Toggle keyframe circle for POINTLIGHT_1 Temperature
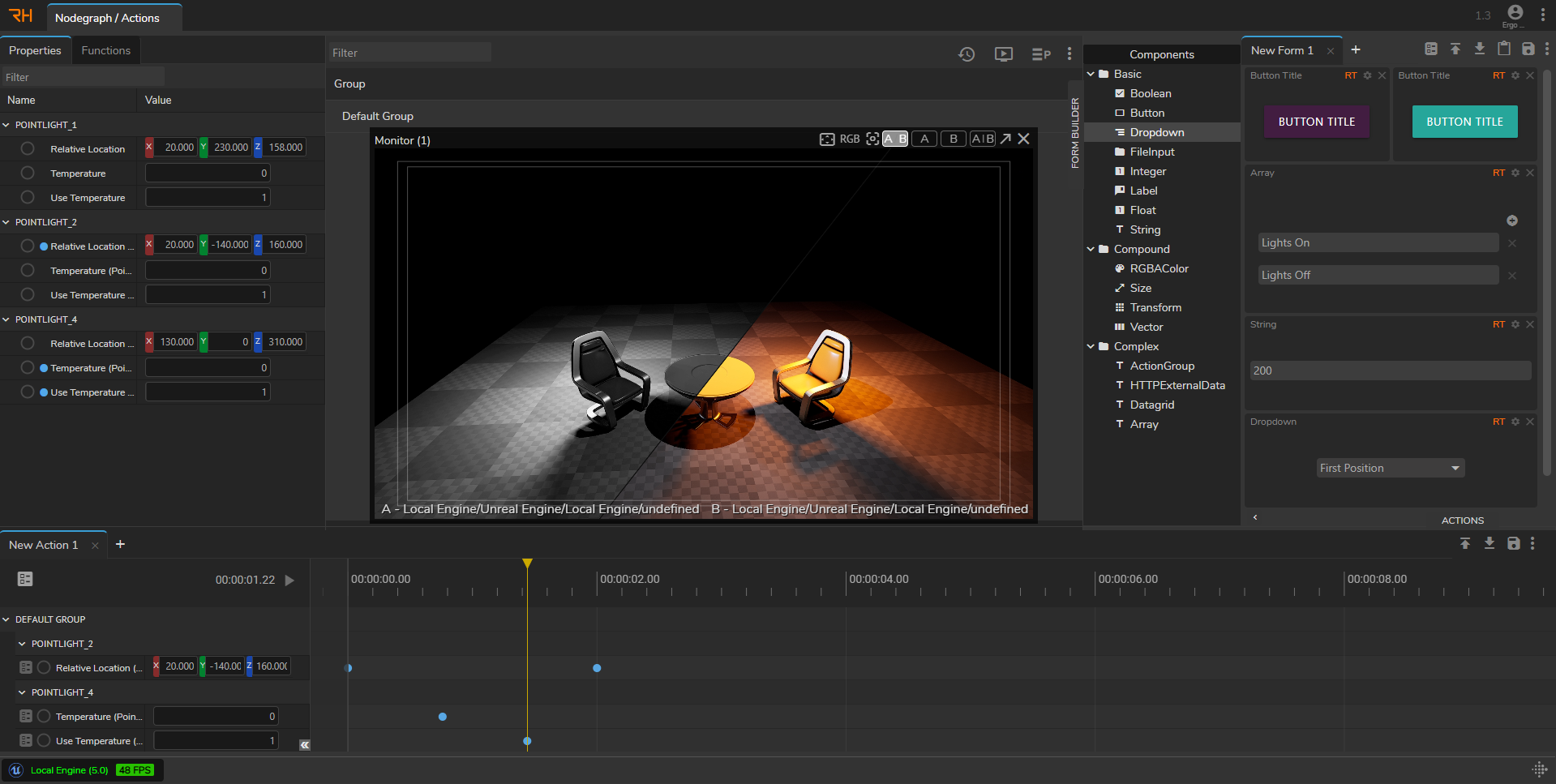The width and height of the screenshot is (1556, 784). click(28, 174)
